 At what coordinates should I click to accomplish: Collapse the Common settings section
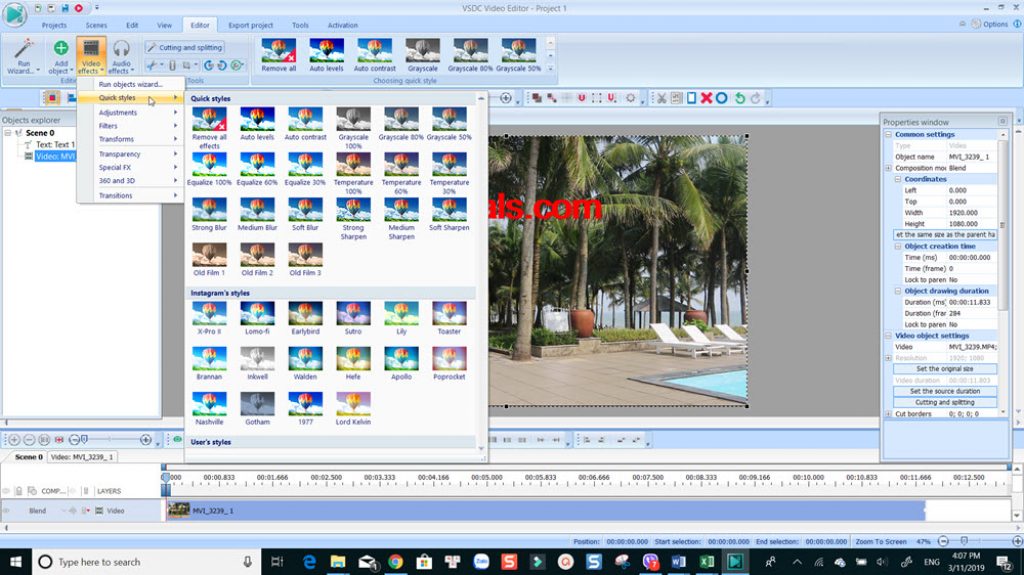888,134
